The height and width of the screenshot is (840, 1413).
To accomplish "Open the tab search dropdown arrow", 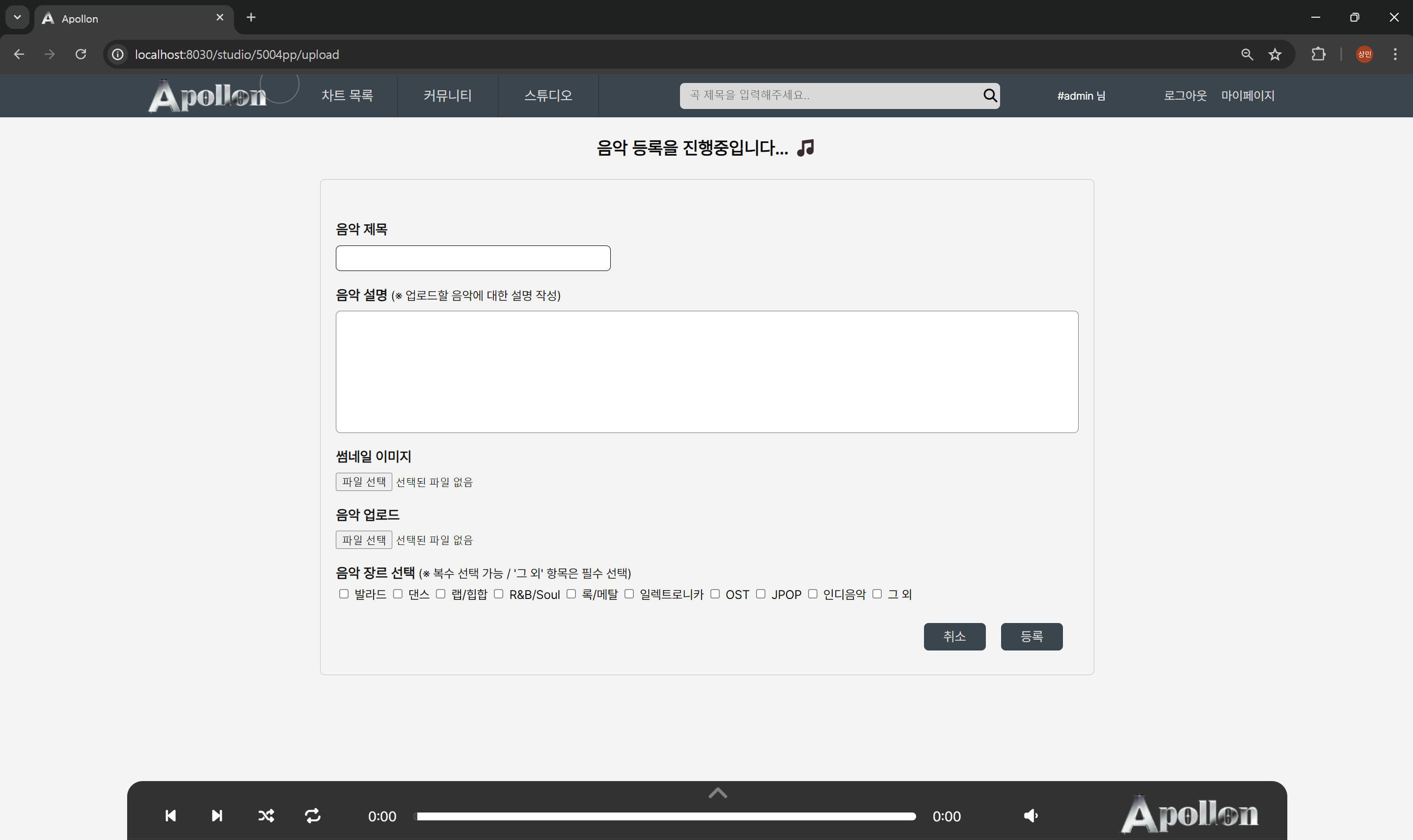I will pyautogui.click(x=17, y=17).
